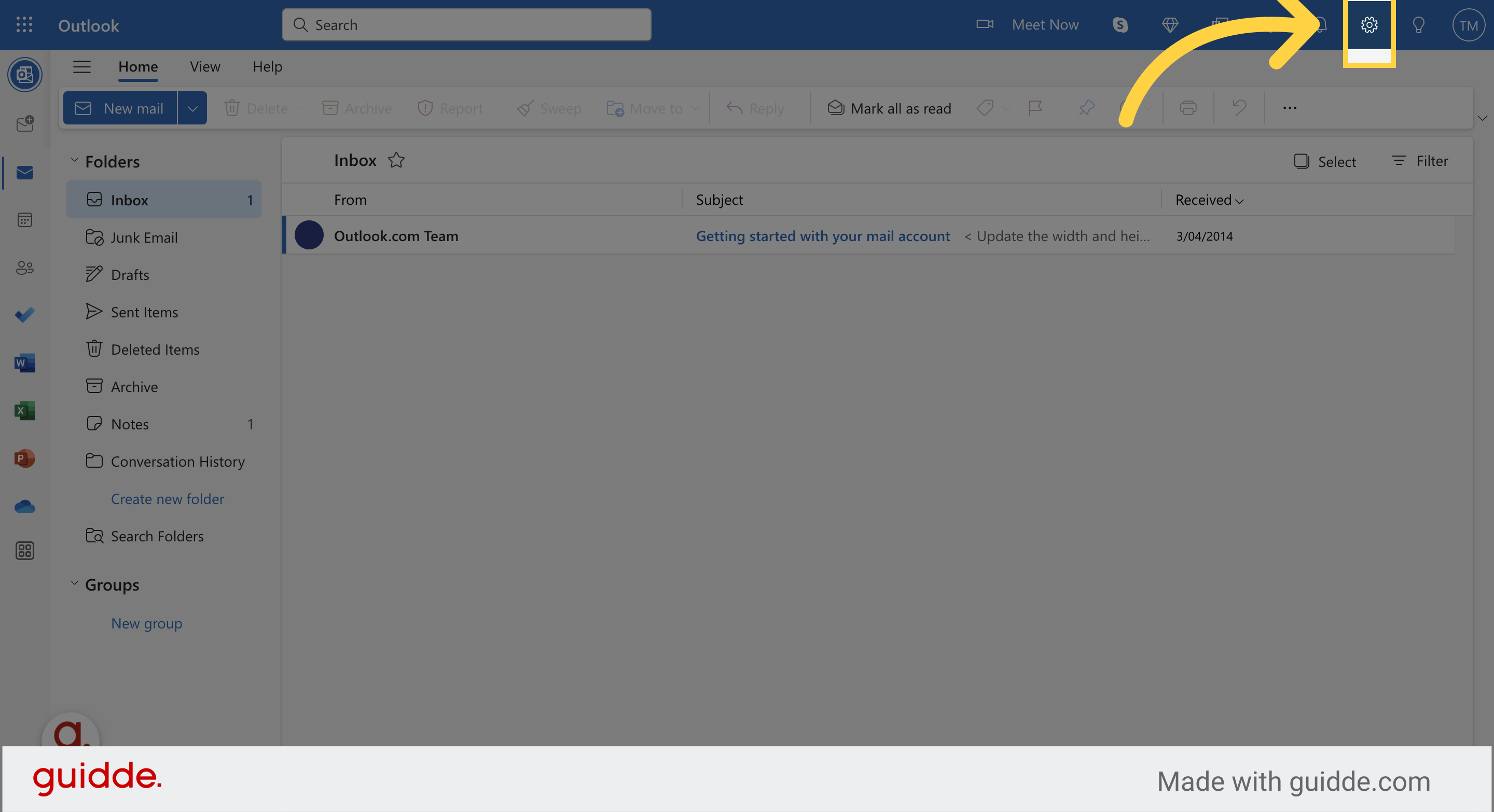Click Meet Now
1494x812 pixels.
pyautogui.click(x=1027, y=25)
